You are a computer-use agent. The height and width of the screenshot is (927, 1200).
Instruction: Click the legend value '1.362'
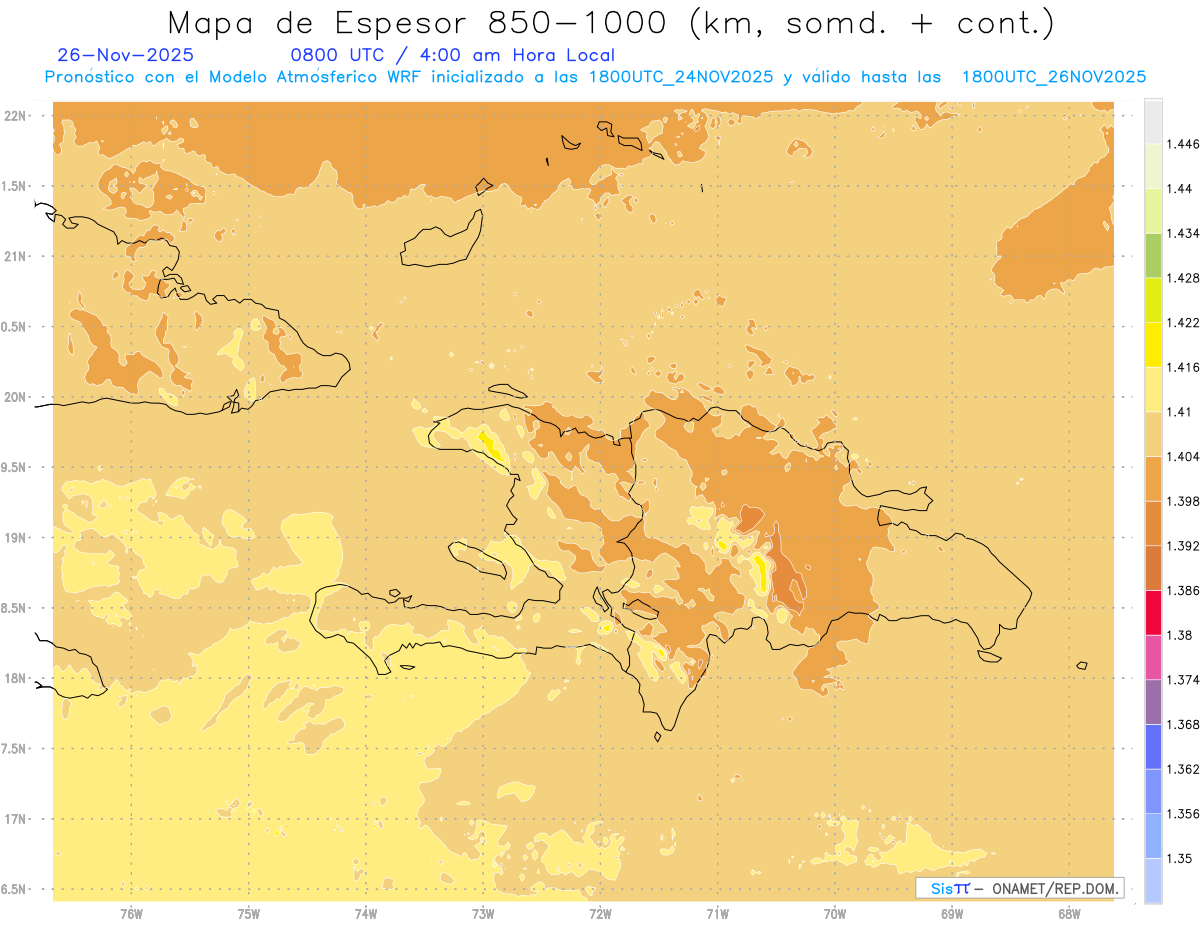click(1183, 769)
